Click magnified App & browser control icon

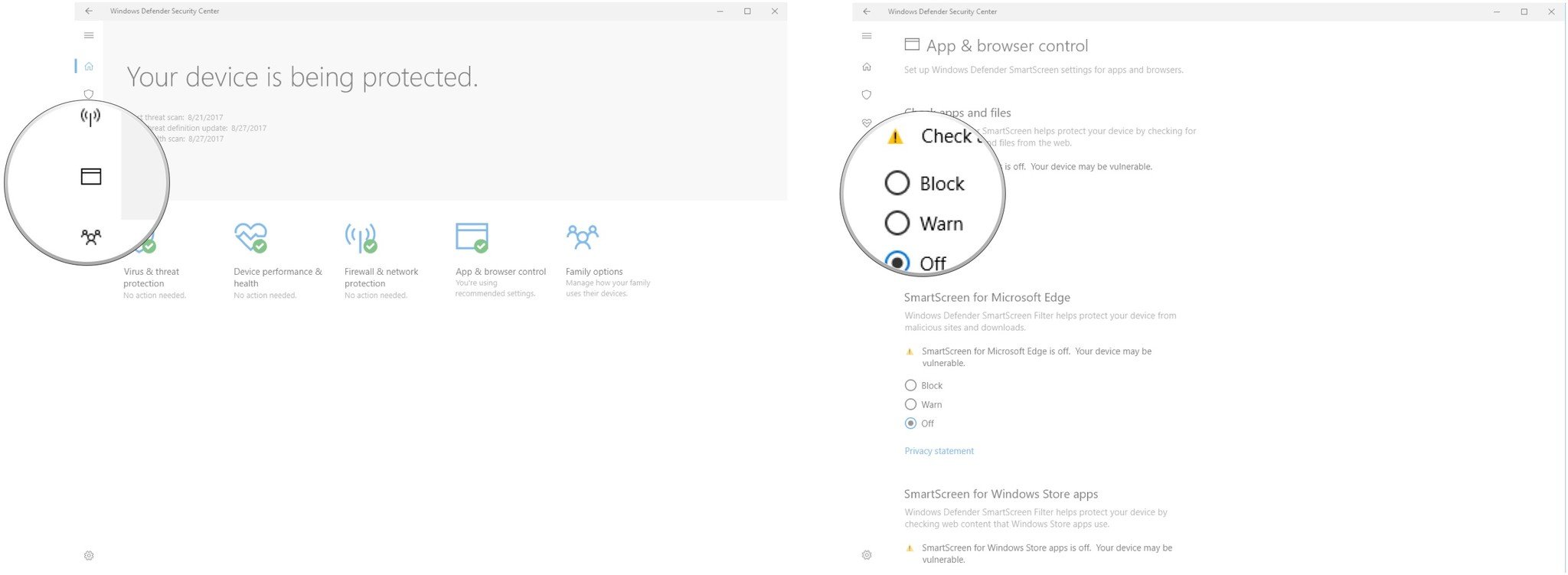[x=91, y=177]
